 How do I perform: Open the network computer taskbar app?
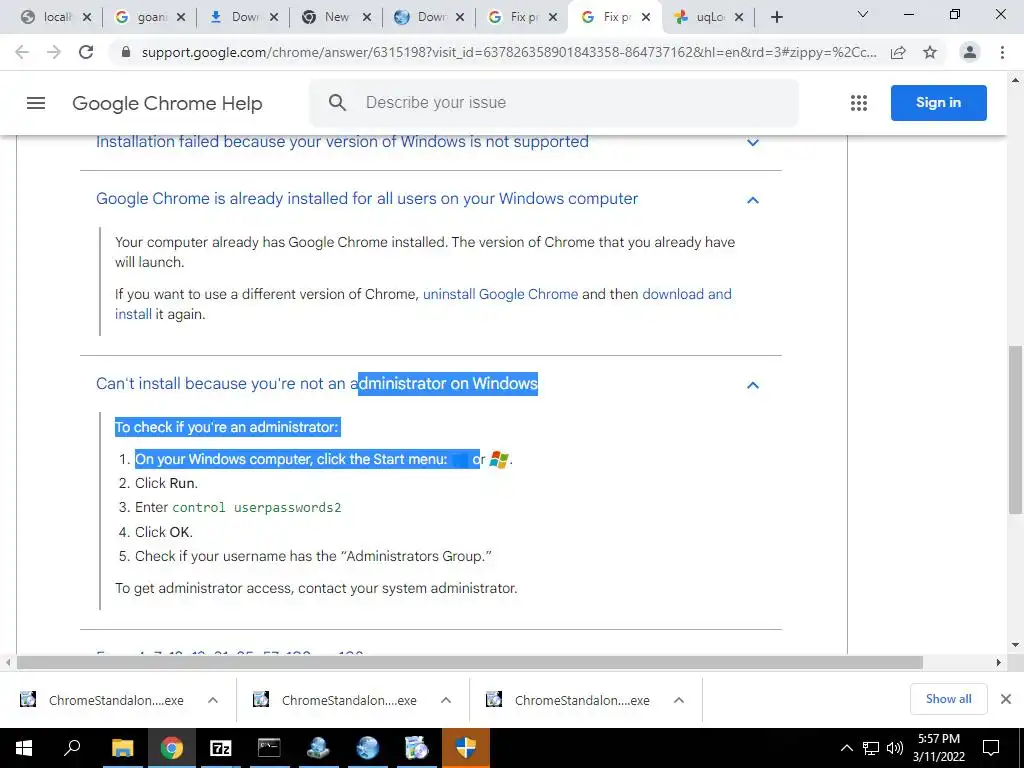(318, 748)
